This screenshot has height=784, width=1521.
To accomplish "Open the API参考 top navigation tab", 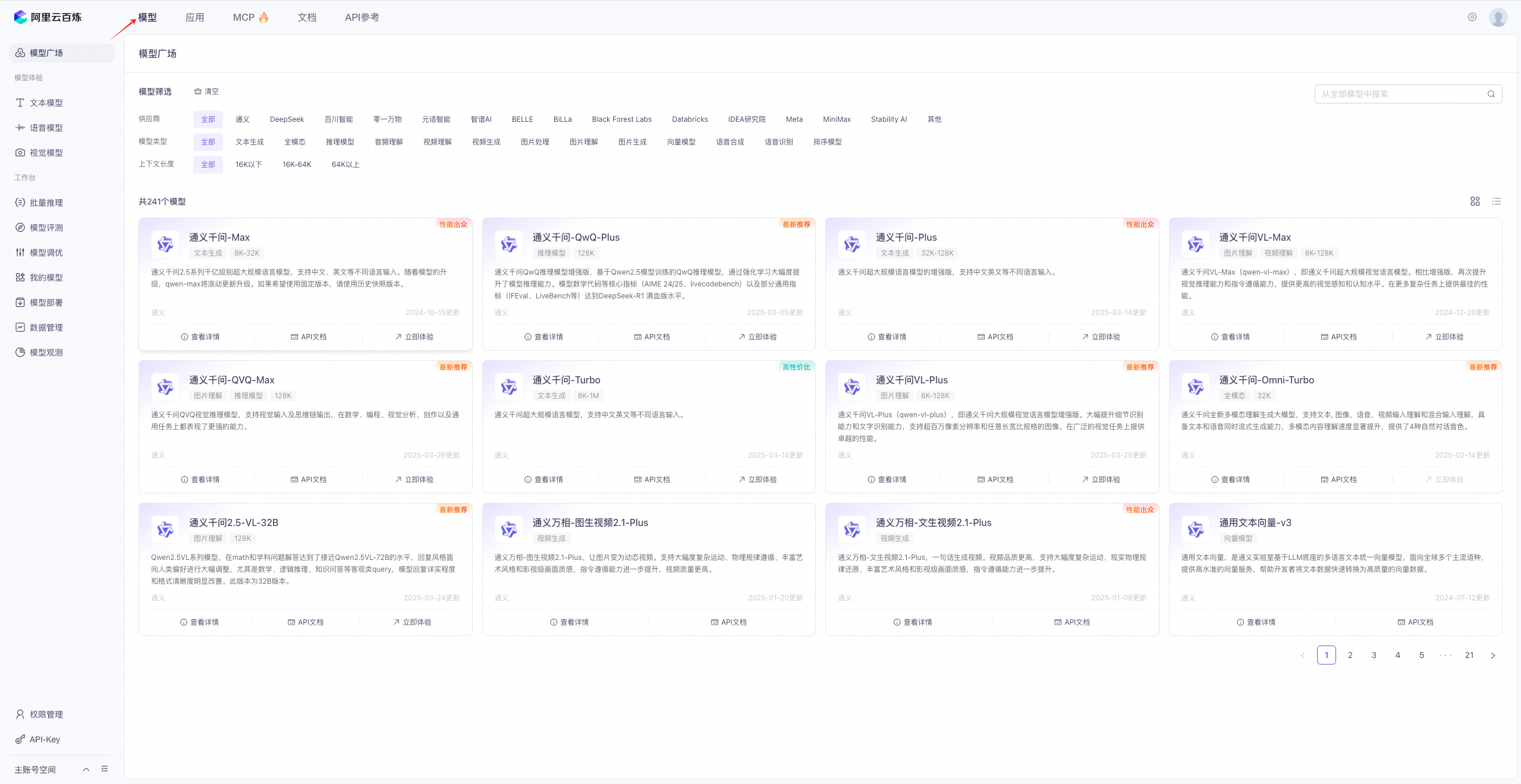I will coord(362,17).
